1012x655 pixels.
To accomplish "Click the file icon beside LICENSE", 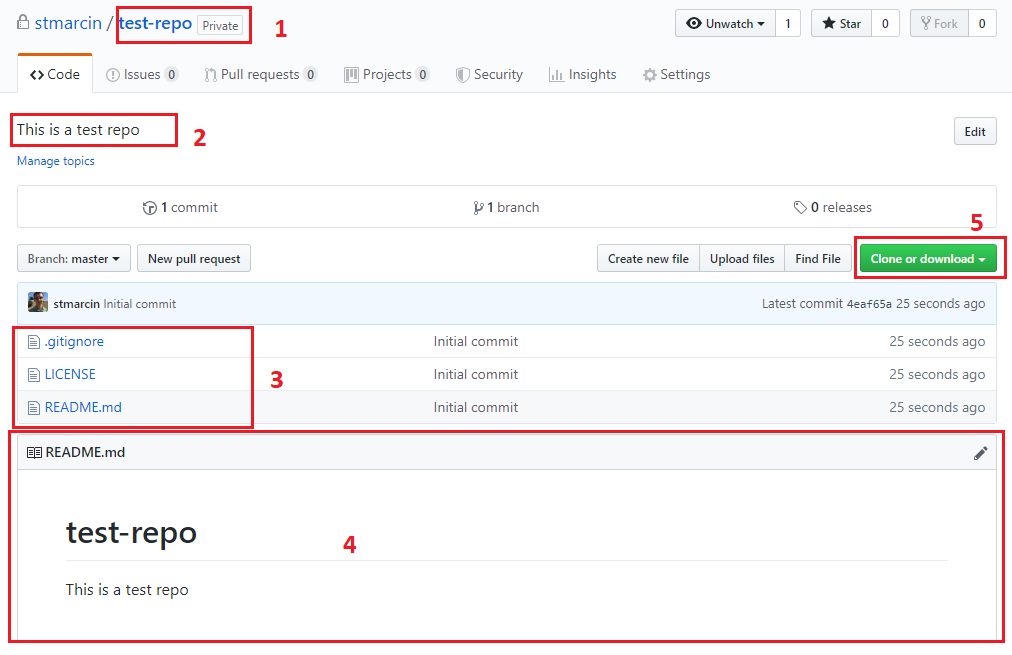I will tap(34, 375).
